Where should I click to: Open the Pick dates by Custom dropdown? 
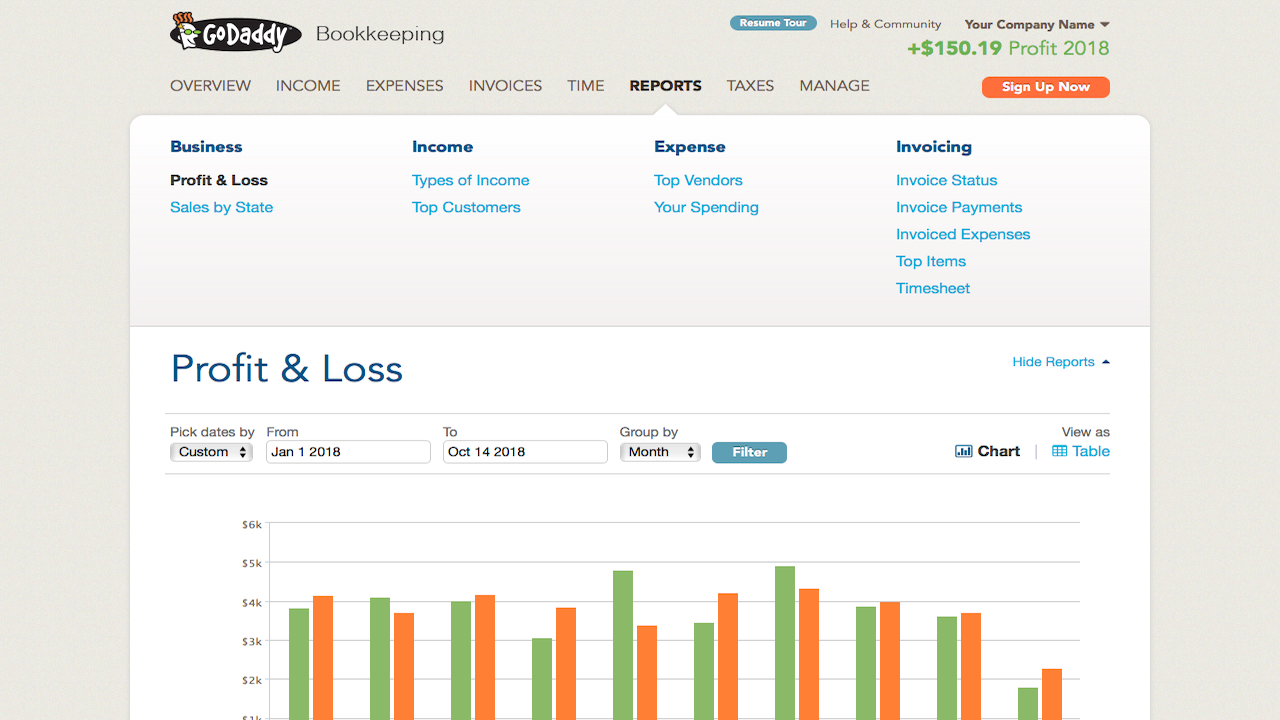tap(211, 452)
